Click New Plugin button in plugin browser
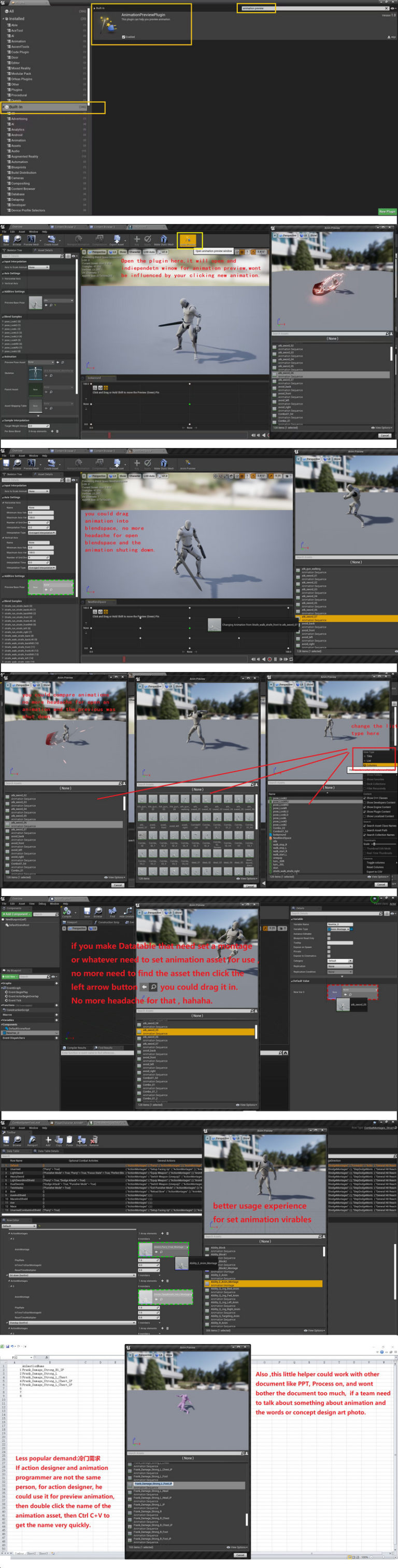The height and width of the screenshot is (1568, 398). click(x=387, y=211)
